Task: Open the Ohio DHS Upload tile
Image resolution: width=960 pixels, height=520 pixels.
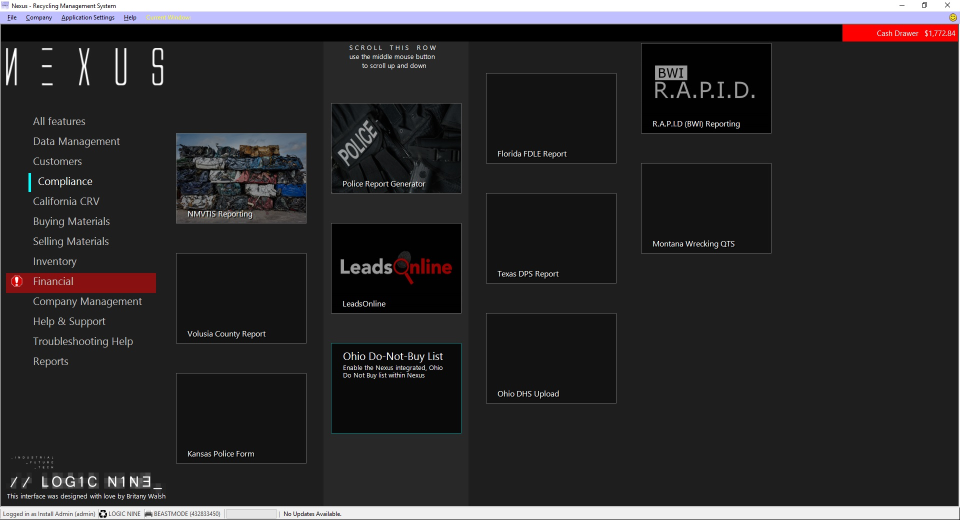Action: [x=551, y=358]
